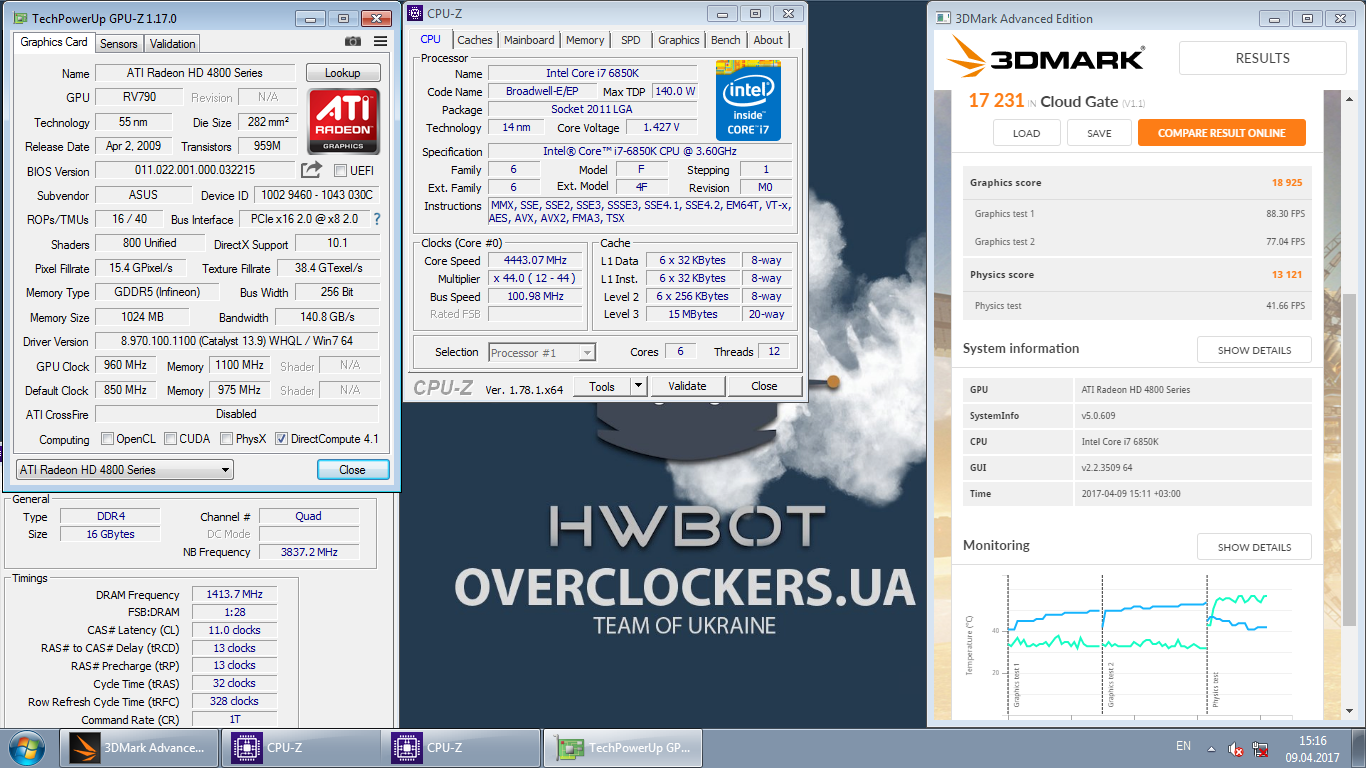Click the GPU-Z title bar app icon

[x=19, y=18]
